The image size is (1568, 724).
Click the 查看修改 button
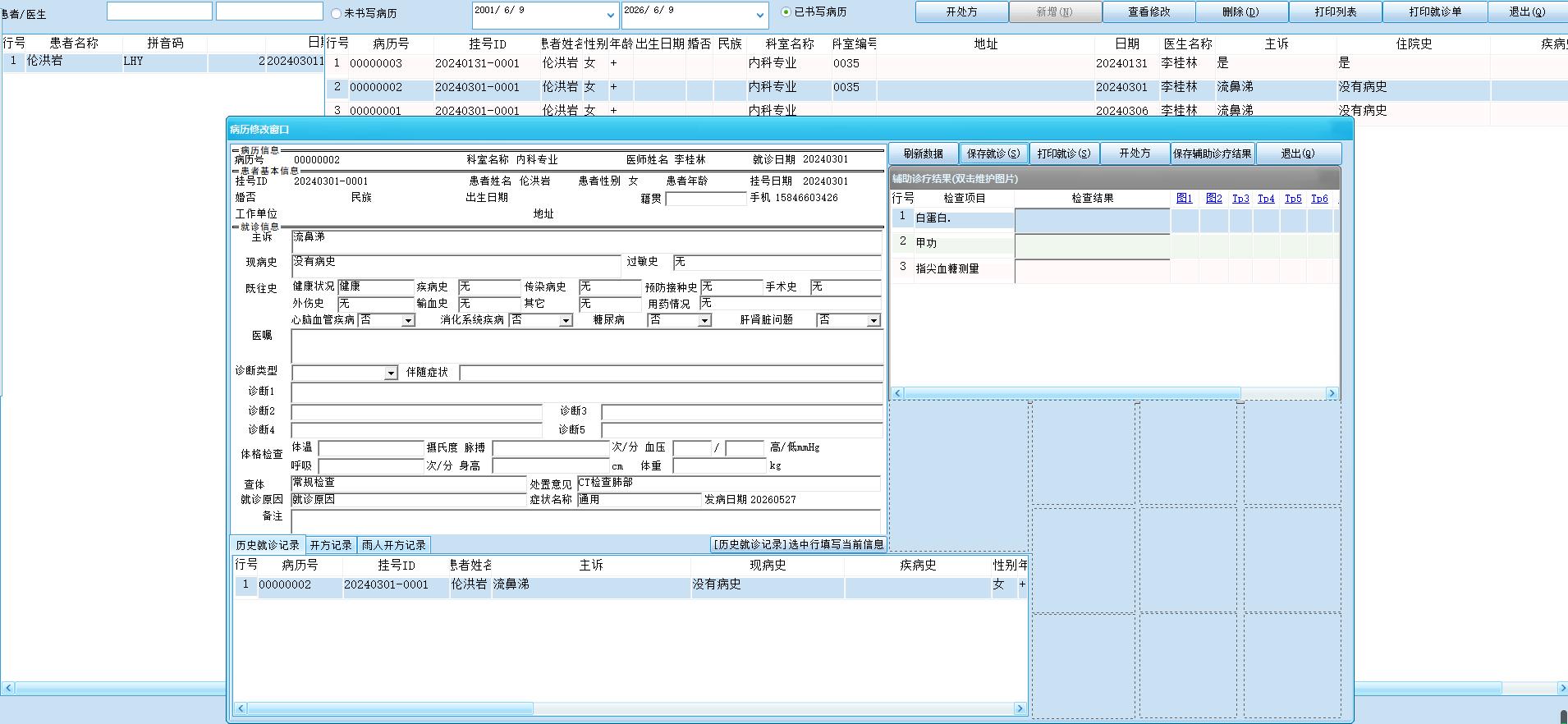1148,12
